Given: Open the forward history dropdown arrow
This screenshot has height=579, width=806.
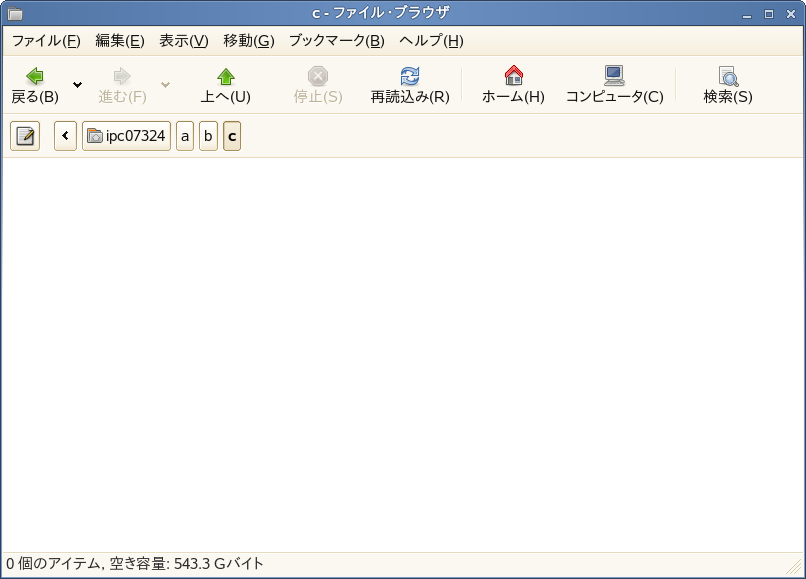Looking at the screenshot, I should [x=166, y=85].
